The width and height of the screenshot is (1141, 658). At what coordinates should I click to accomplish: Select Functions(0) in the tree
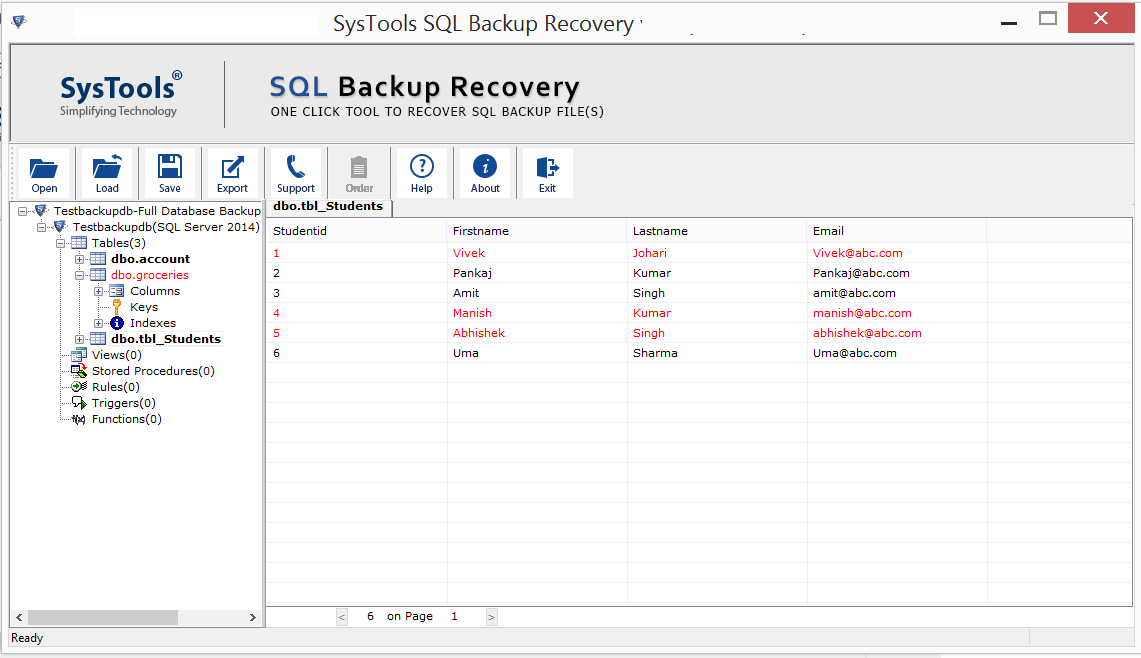click(x=127, y=419)
